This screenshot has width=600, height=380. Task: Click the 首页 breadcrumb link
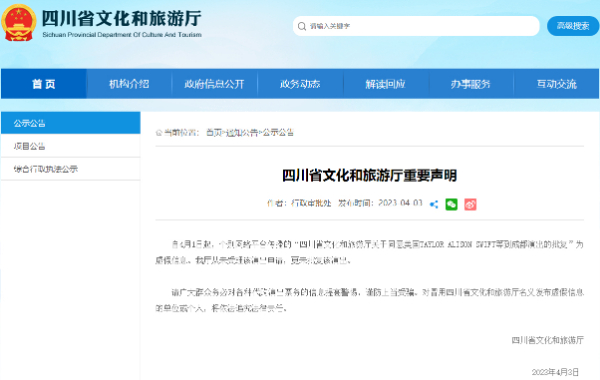click(x=214, y=132)
